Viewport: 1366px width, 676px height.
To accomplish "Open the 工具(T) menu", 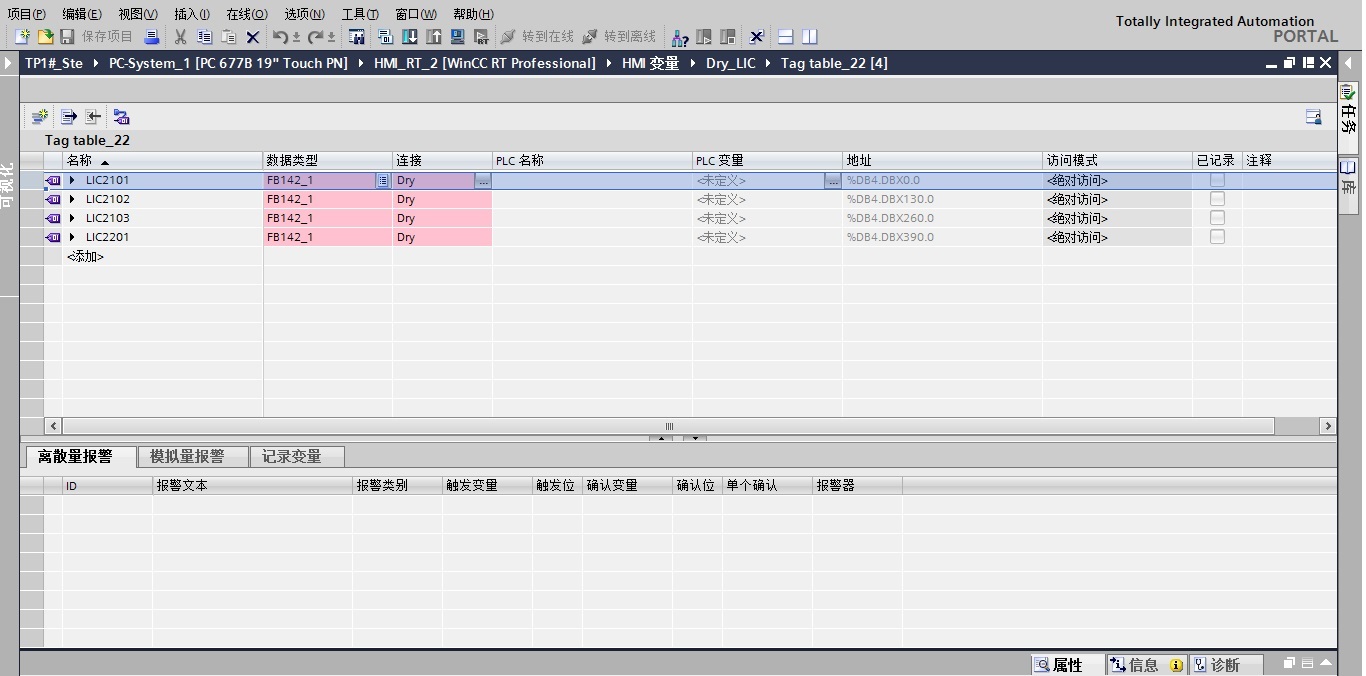I will click(360, 14).
